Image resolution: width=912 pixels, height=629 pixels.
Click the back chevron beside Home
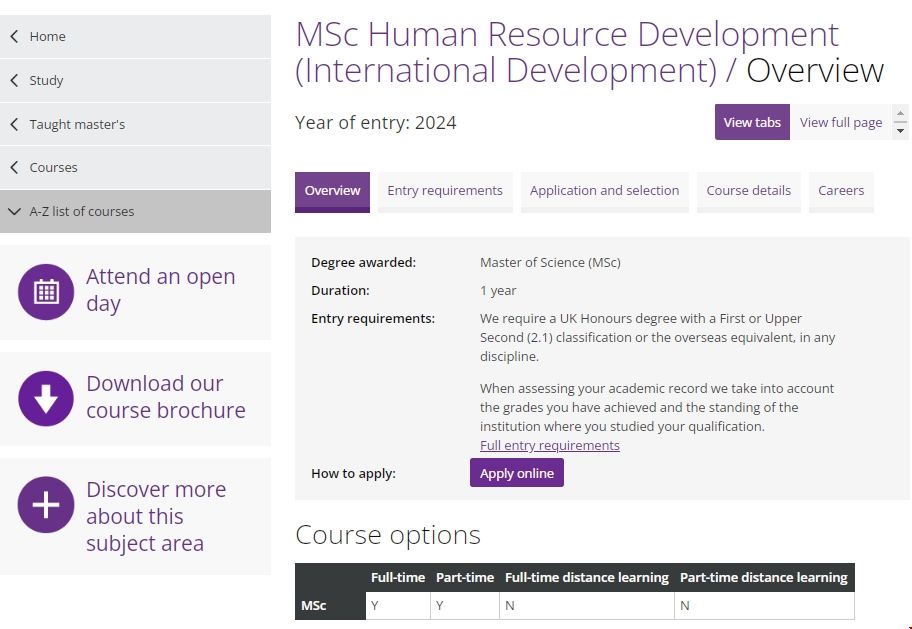pyautogui.click(x=14, y=36)
